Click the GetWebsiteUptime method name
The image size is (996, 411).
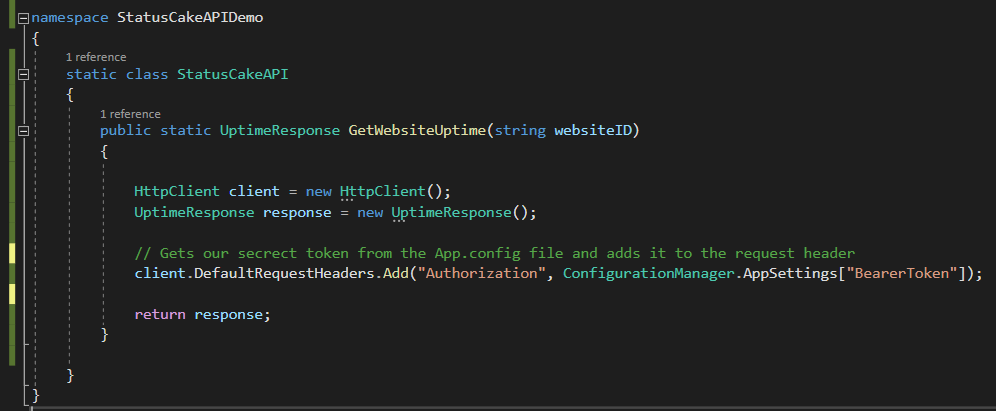coord(417,131)
